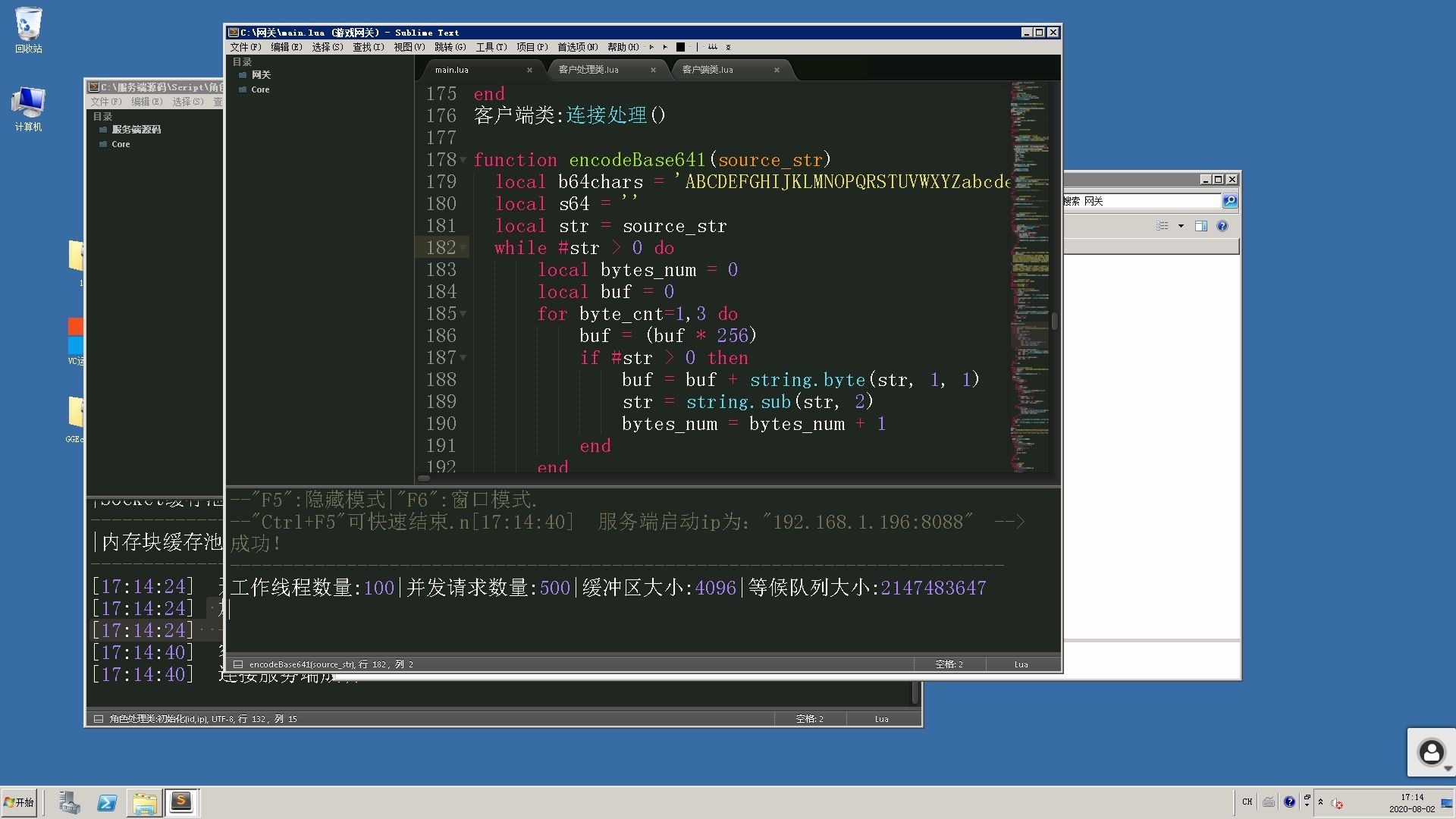Open Sublime Text from the taskbar
Image resolution: width=1456 pixels, height=819 pixels.
click(x=181, y=802)
